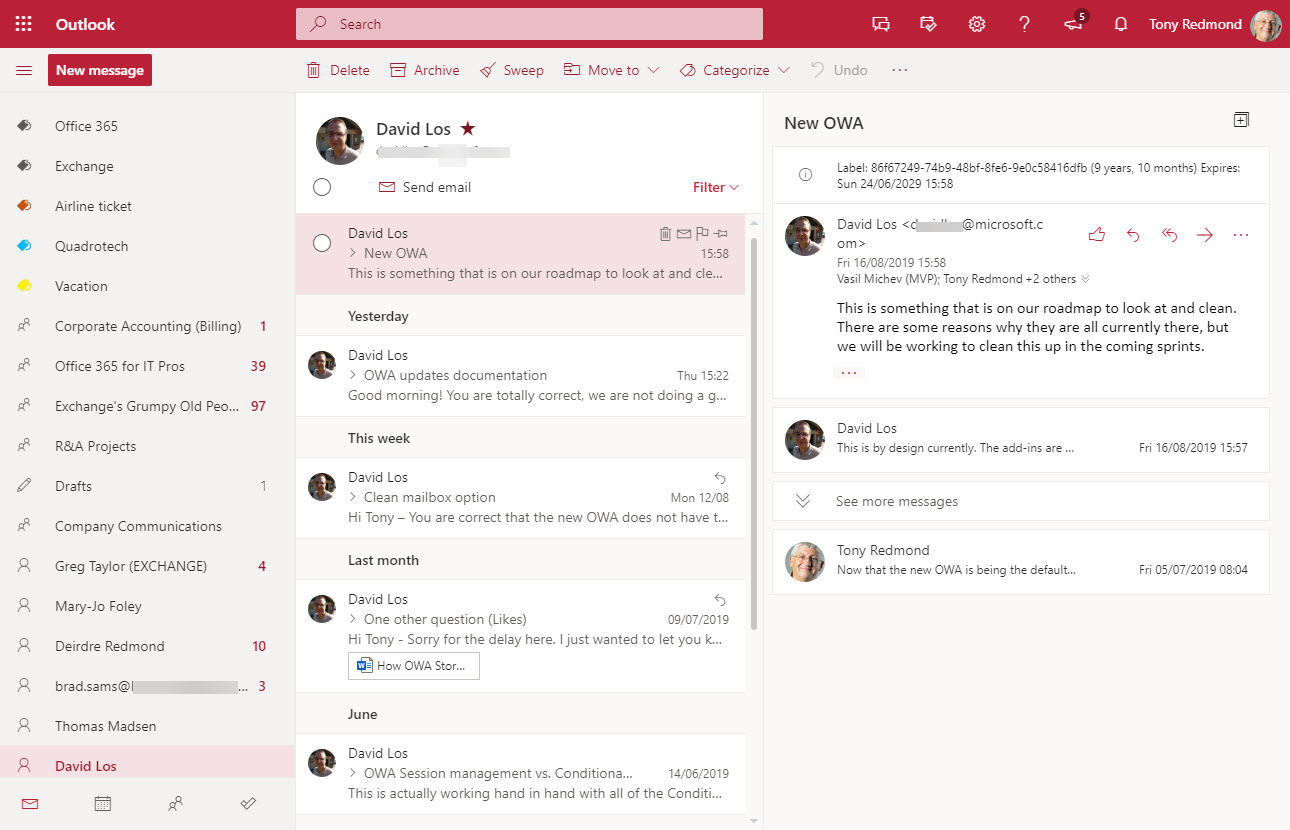The image size is (1290, 830).
Task: Open the Filter dropdown
Action: [716, 187]
